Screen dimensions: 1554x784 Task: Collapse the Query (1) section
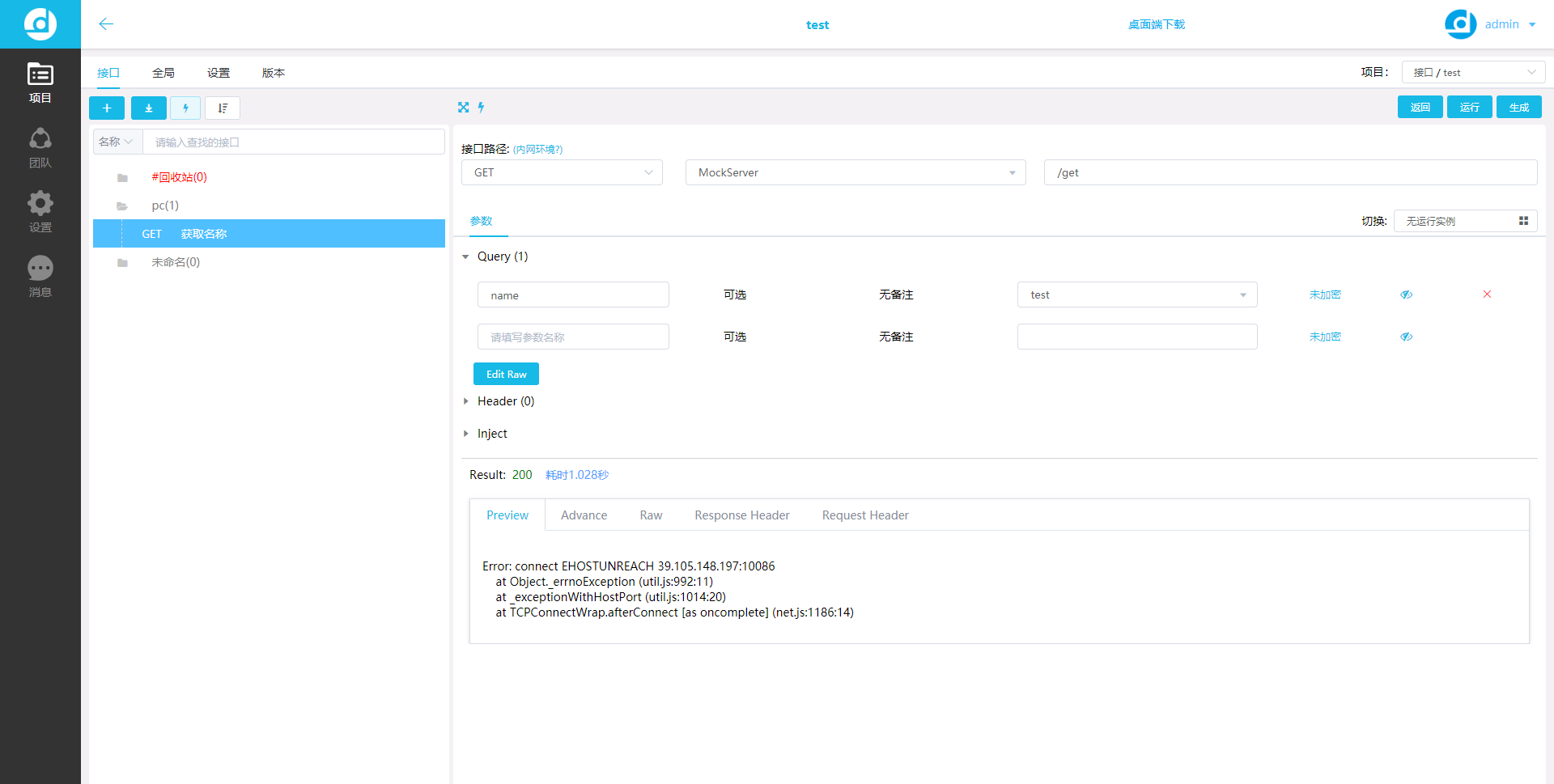coord(465,256)
